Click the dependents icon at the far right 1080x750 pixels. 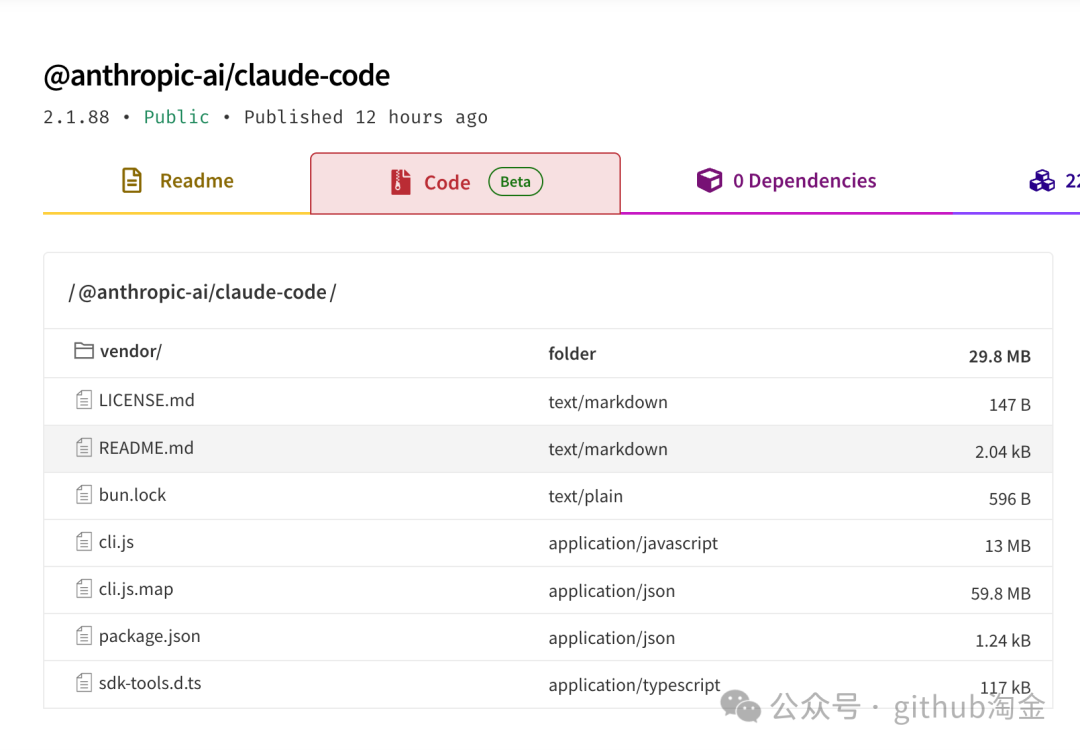[x=1043, y=181]
